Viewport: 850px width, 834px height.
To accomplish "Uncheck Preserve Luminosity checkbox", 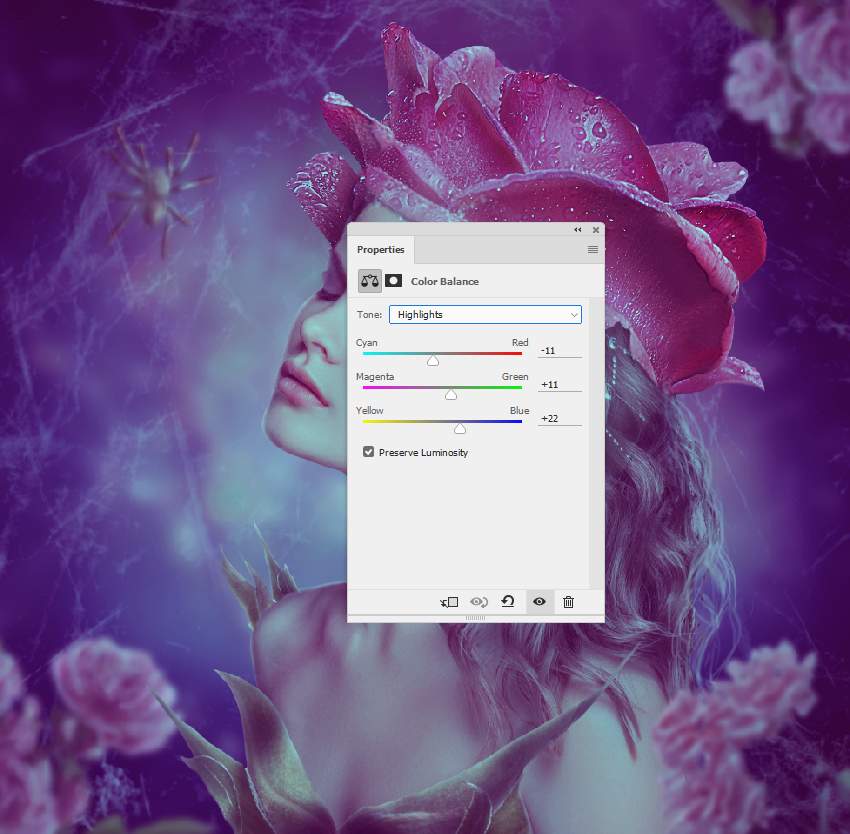I will pos(369,452).
